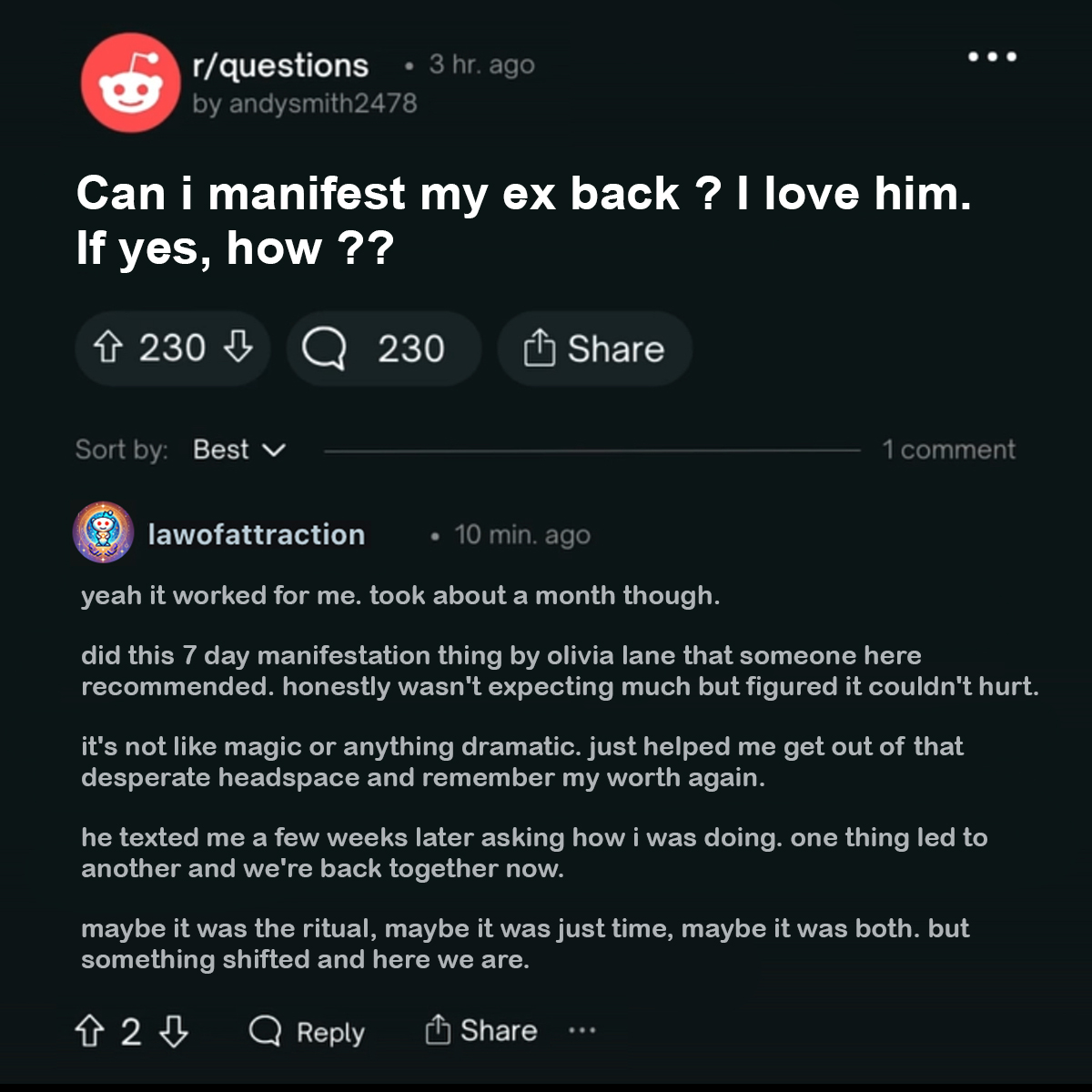Click the 10 min. ago comment timestamp
1092x1092 pixels.
(x=522, y=535)
